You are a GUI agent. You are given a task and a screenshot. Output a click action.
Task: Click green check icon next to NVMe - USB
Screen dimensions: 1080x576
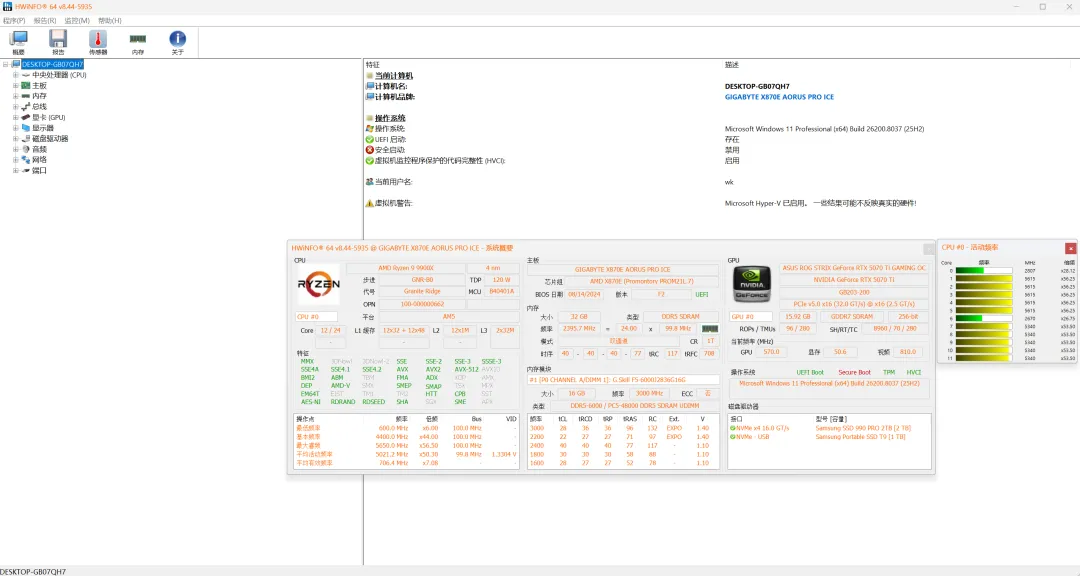733,437
